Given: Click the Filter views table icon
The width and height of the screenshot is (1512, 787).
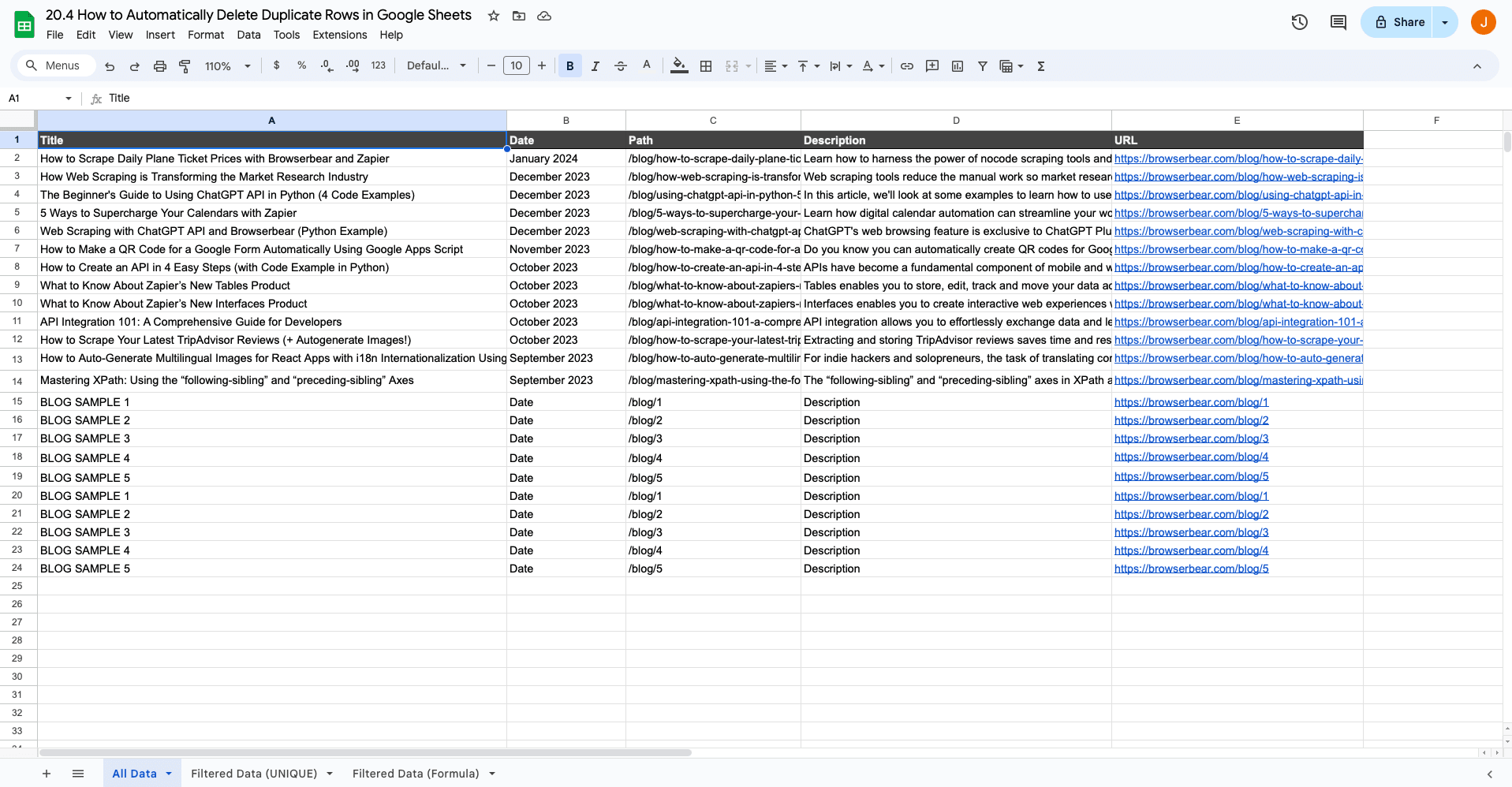Looking at the screenshot, I should [1006, 66].
